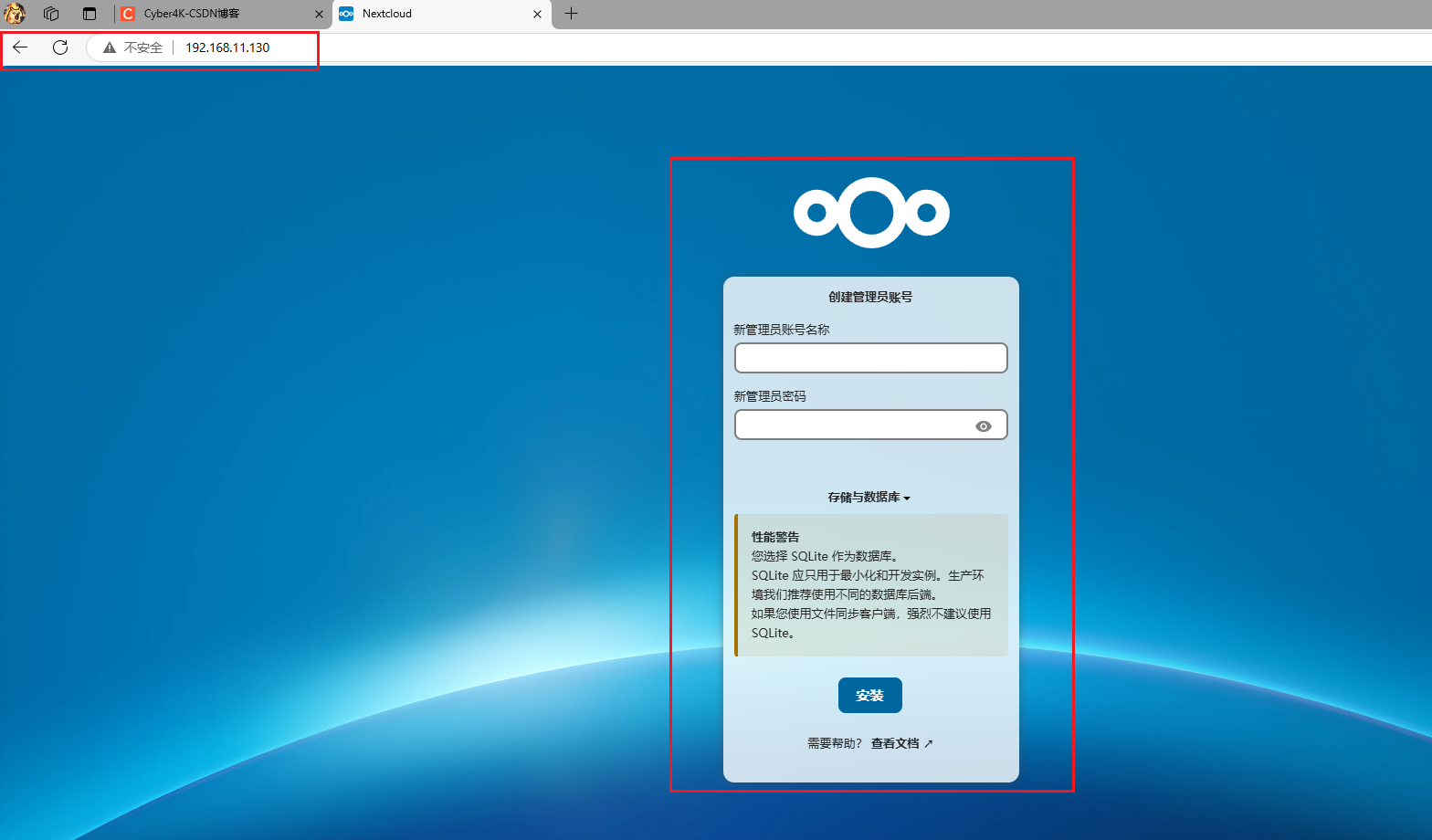Open the 查看文档 link
Image resolution: width=1432 pixels, height=840 pixels.
(x=901, y=743)
